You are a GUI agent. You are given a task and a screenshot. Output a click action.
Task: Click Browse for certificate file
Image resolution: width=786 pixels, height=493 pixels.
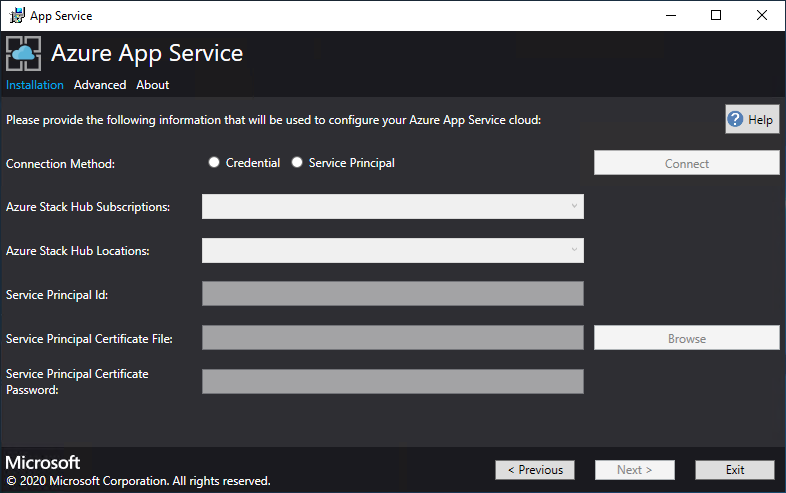686,338
